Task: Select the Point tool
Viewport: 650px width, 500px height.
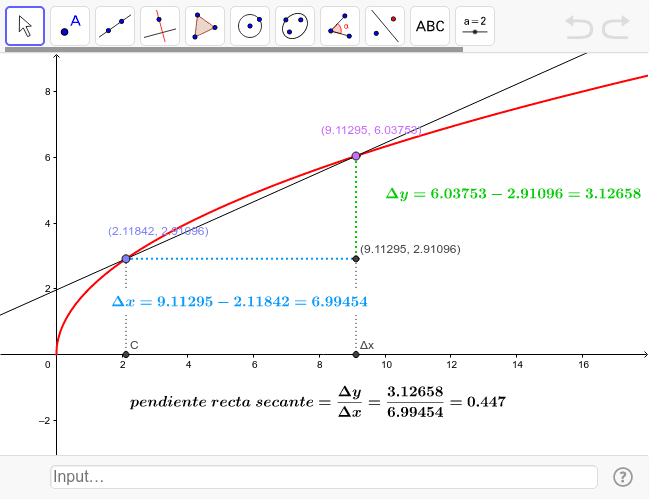Action: pos(70,26)
